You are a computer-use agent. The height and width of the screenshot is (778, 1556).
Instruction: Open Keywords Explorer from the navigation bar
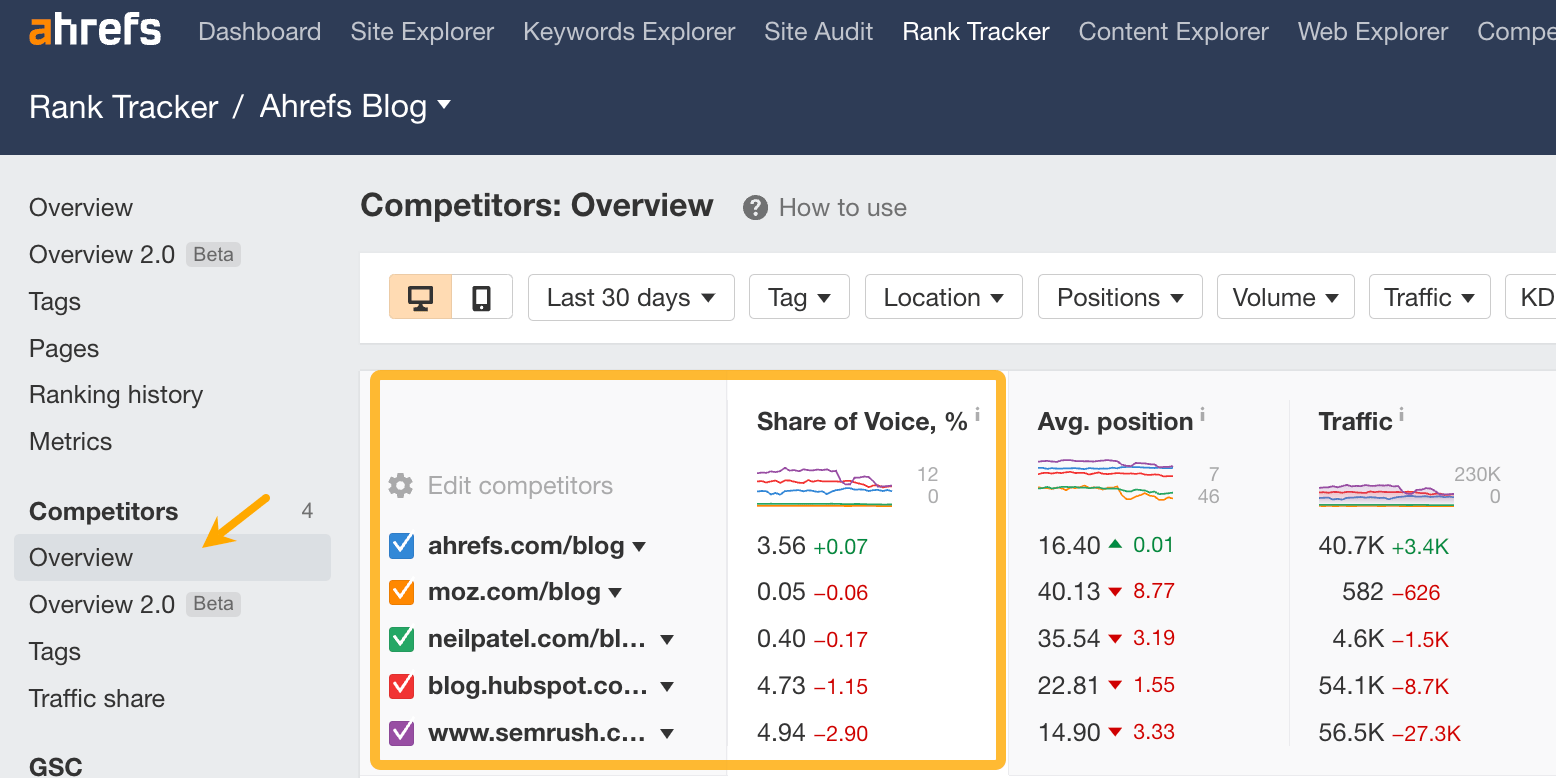pyautogui.click(x=628, y=31)
